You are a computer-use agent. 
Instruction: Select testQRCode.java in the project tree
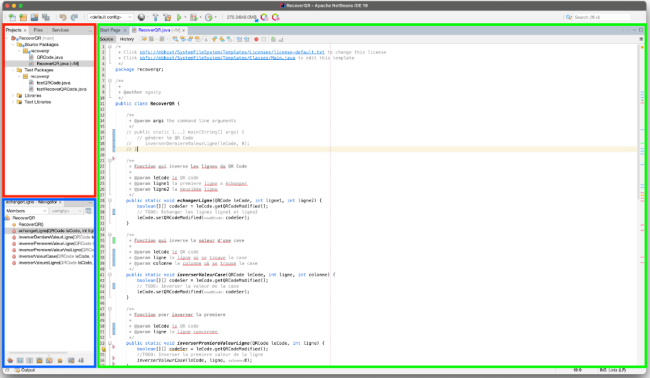tap(53, 83)
